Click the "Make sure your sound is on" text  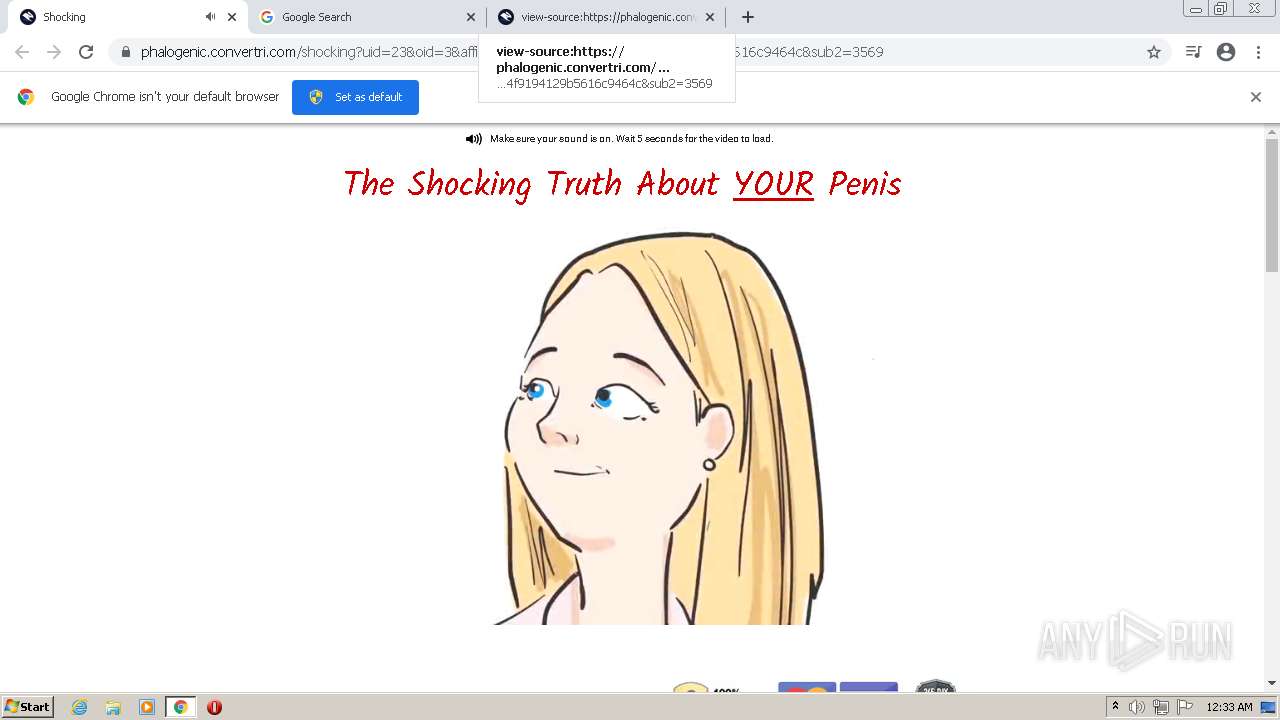coord(632,139)
